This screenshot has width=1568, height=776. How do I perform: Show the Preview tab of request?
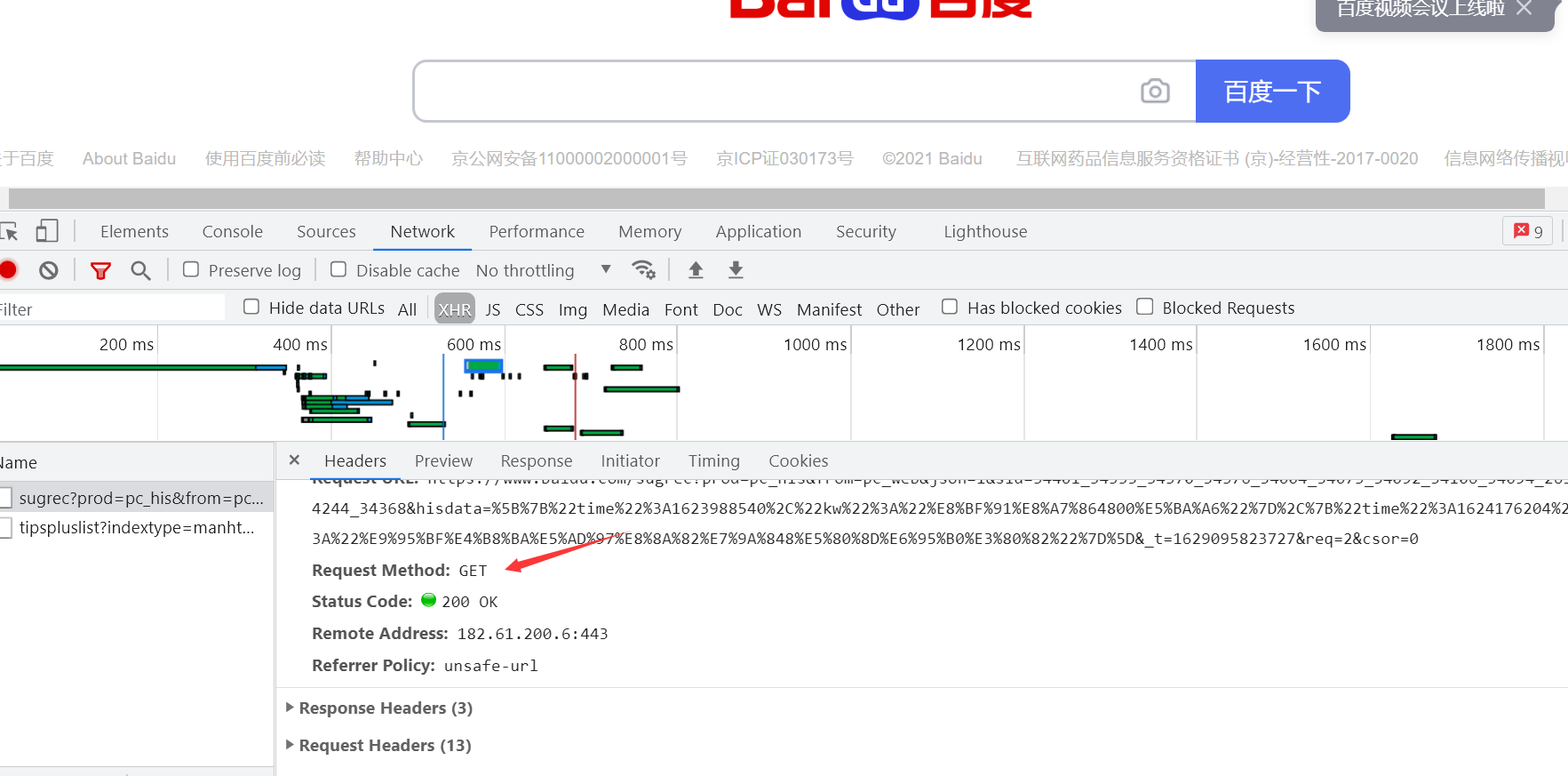click(443, 460)
